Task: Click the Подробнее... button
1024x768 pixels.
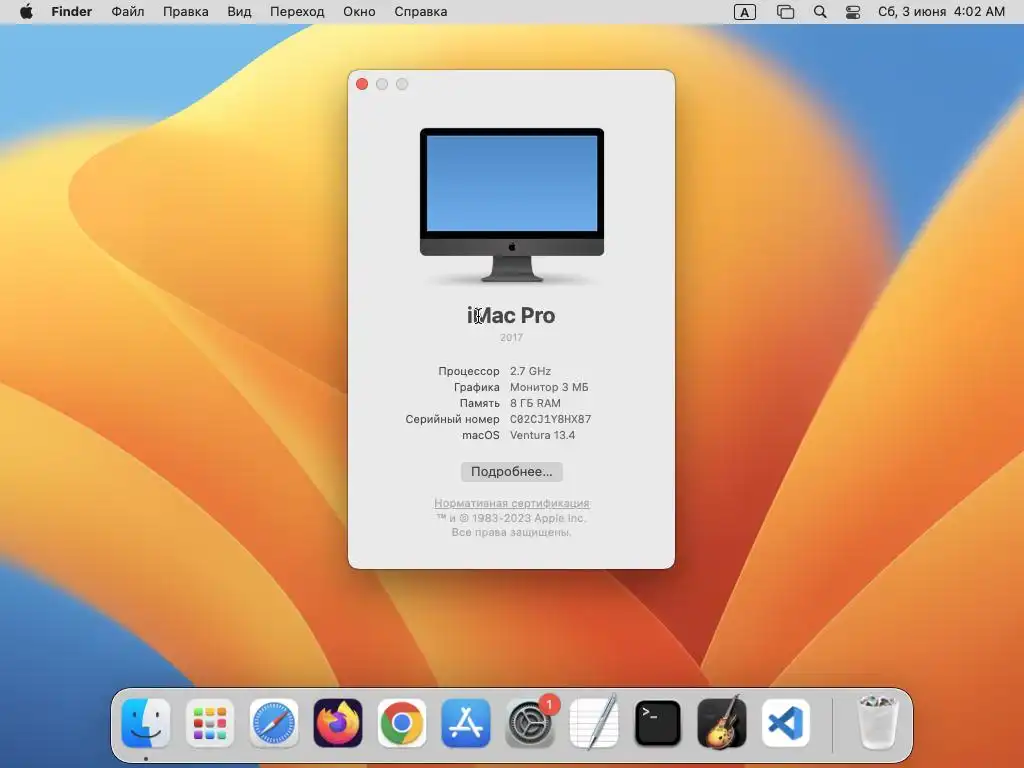Action: (511, 472)
